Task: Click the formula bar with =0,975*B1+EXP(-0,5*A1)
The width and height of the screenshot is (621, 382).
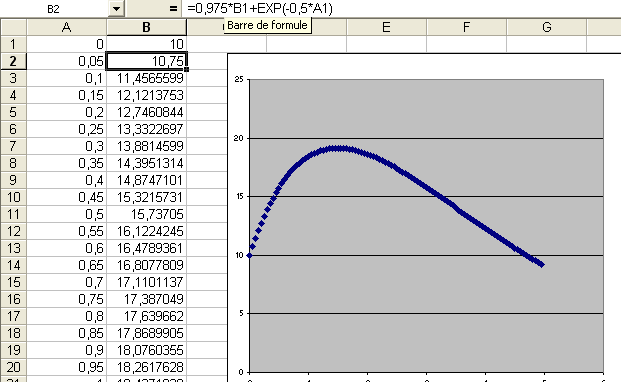Action: [x=401, y=8]
